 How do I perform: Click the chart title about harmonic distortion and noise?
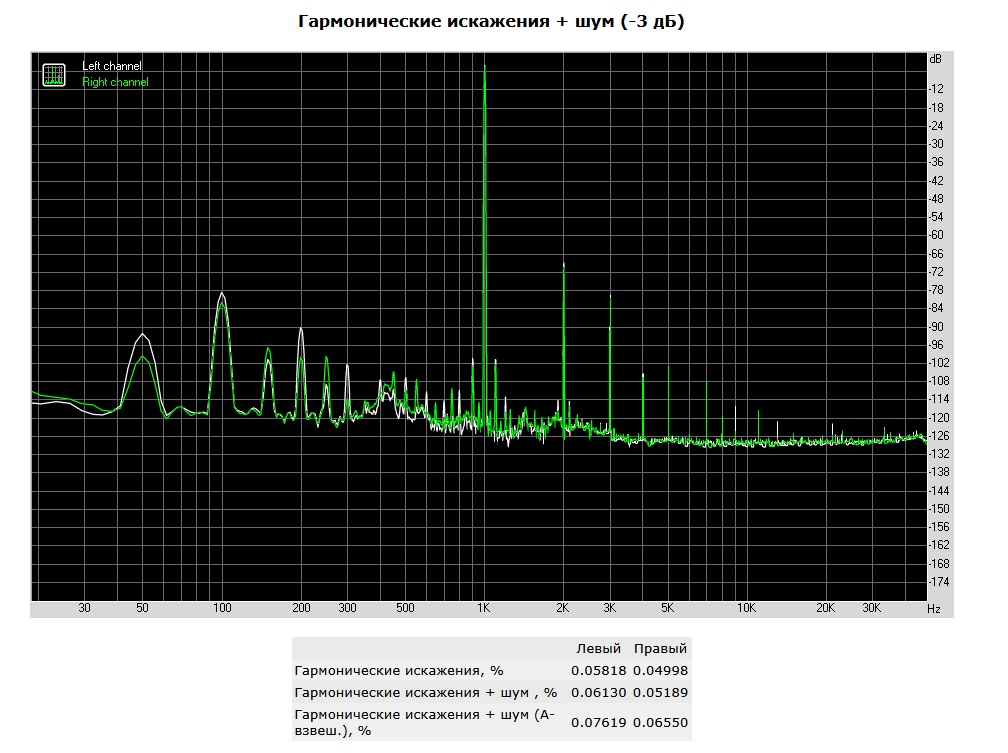click(491, 21)
